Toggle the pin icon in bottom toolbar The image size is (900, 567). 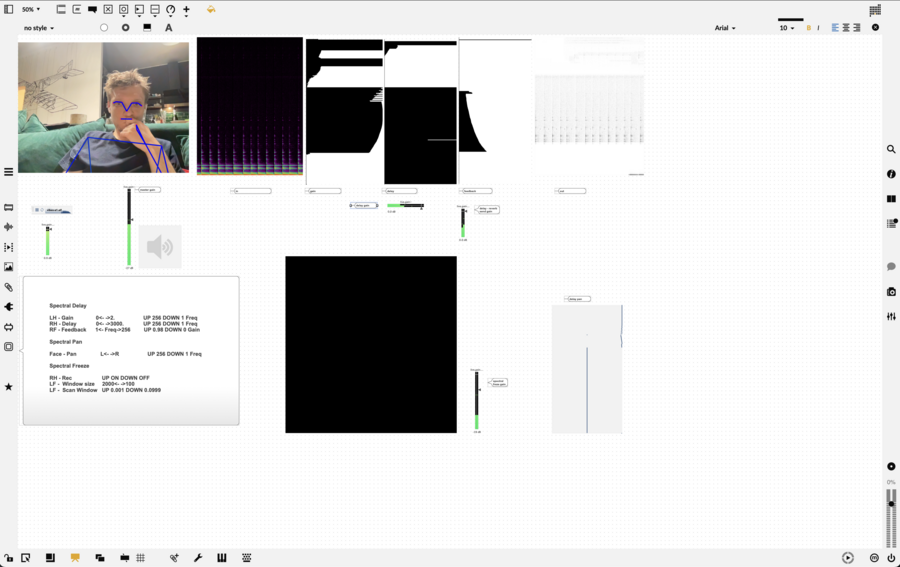point(125,558)
